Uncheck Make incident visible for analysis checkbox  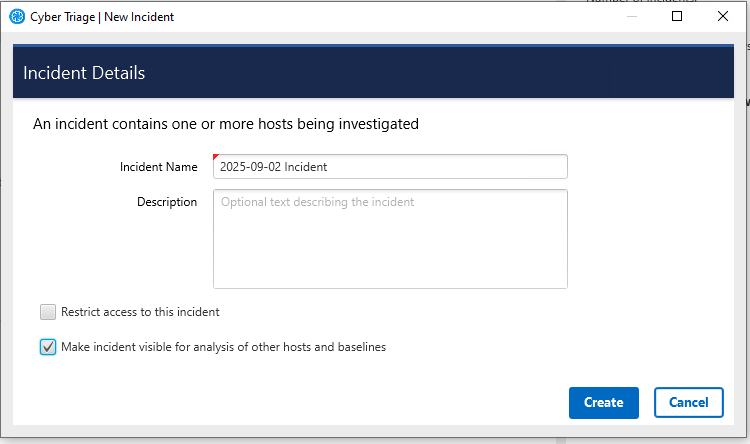click(48, 347)
